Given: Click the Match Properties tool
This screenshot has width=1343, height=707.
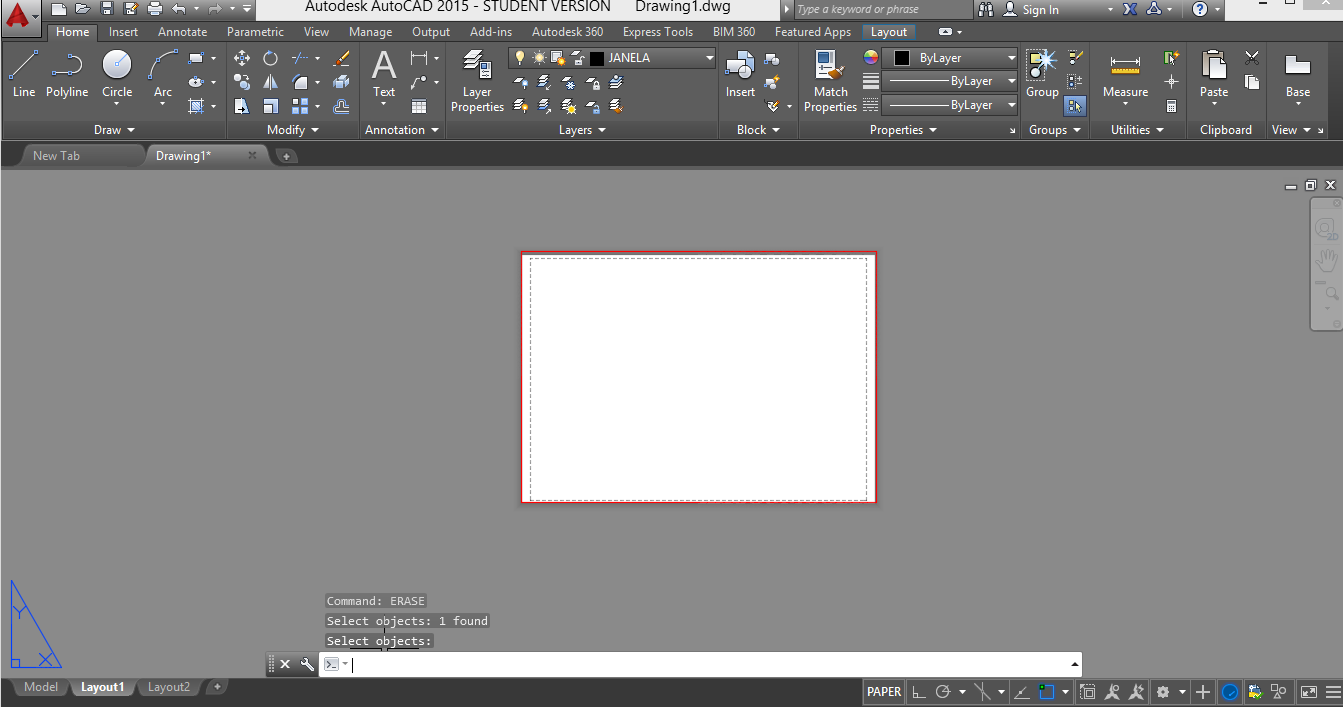Looking at the screenshot, I should [830, 82].
